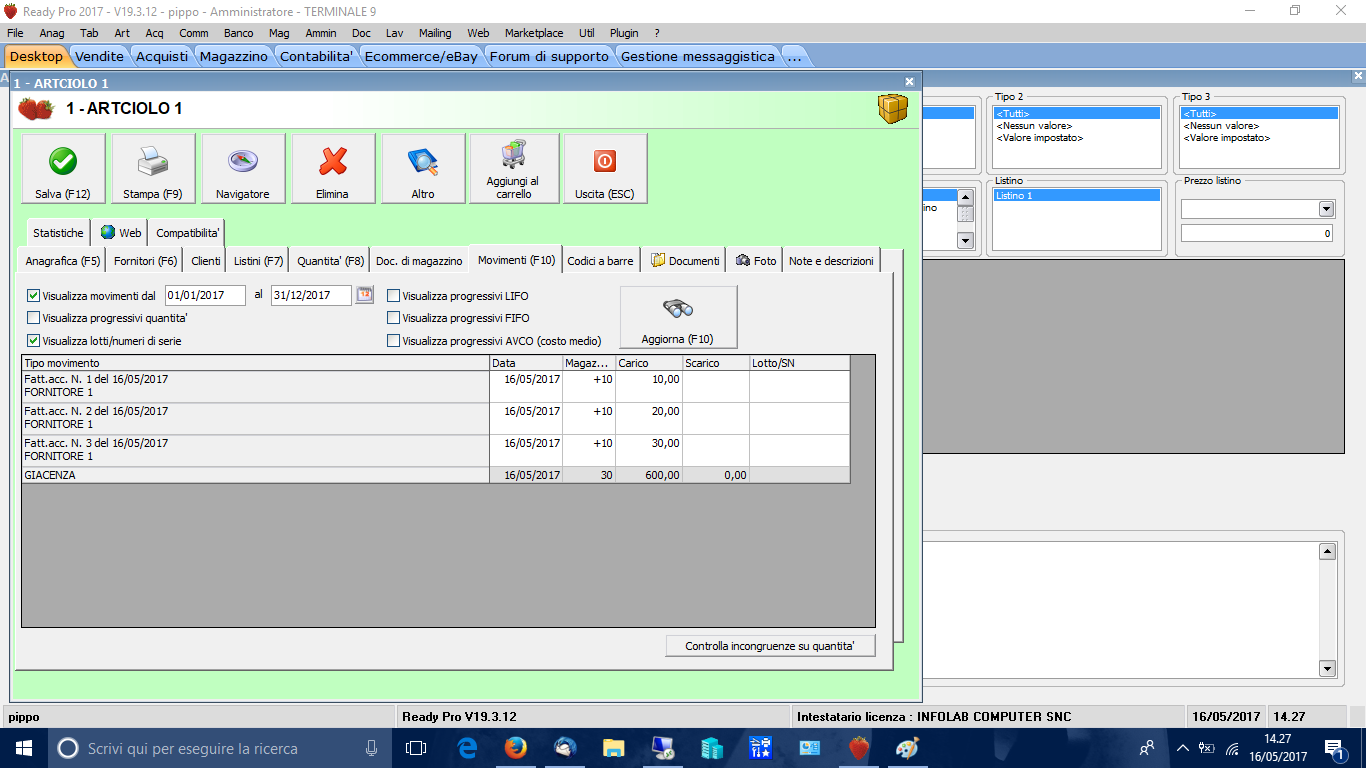Screen dimensions: 1366x768
Task: Select GIACENZA total row
Action: 436,475
